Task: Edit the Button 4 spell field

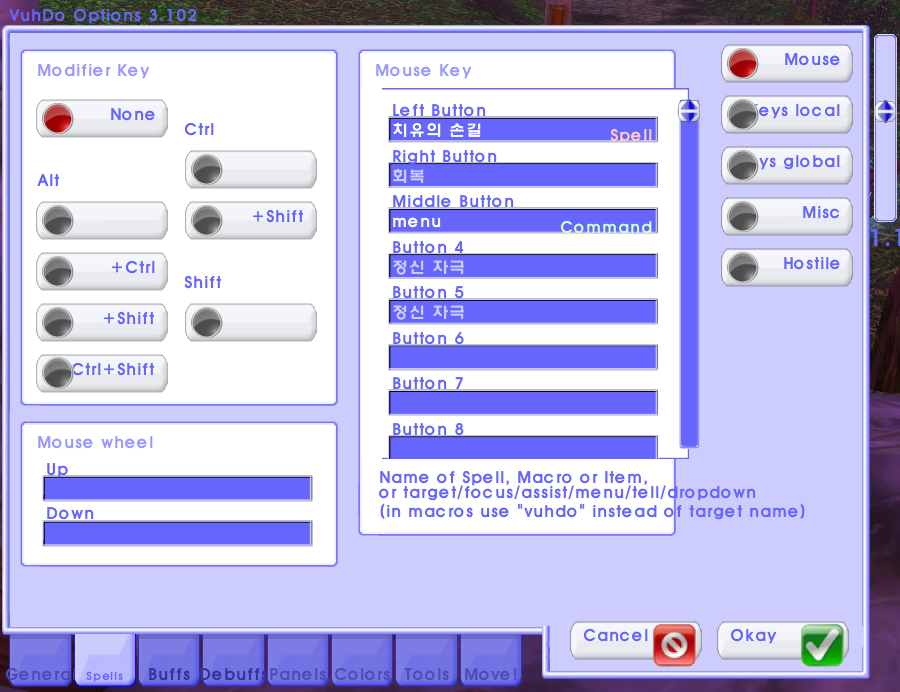Action: 523,266
